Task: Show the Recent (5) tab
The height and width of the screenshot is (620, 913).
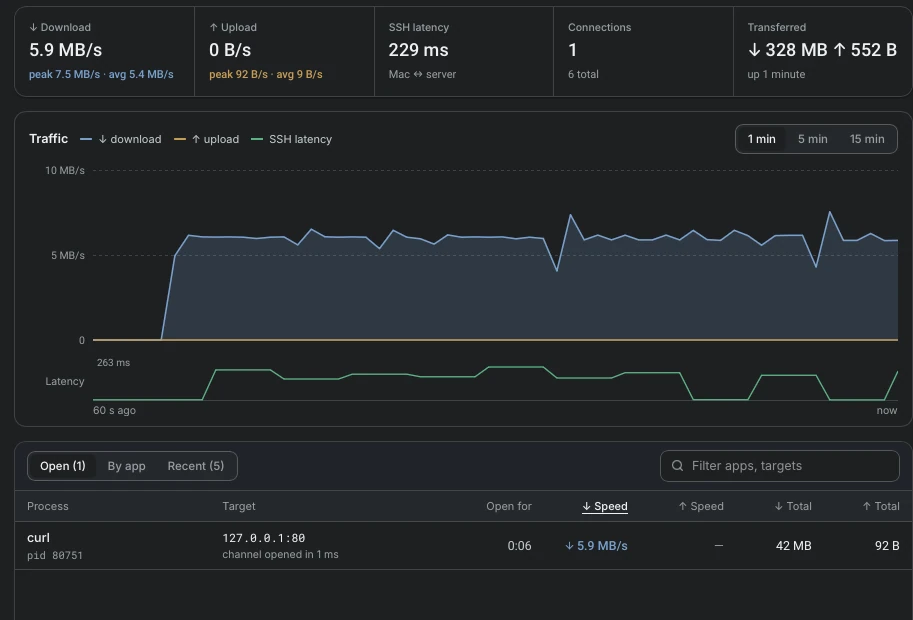Action: point(196,466)
